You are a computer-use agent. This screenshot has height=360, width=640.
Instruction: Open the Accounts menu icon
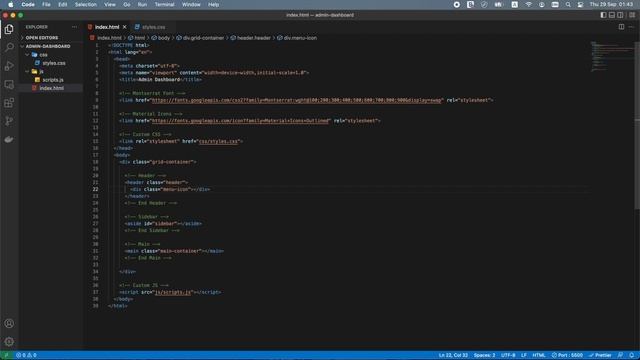click(9, 323)
